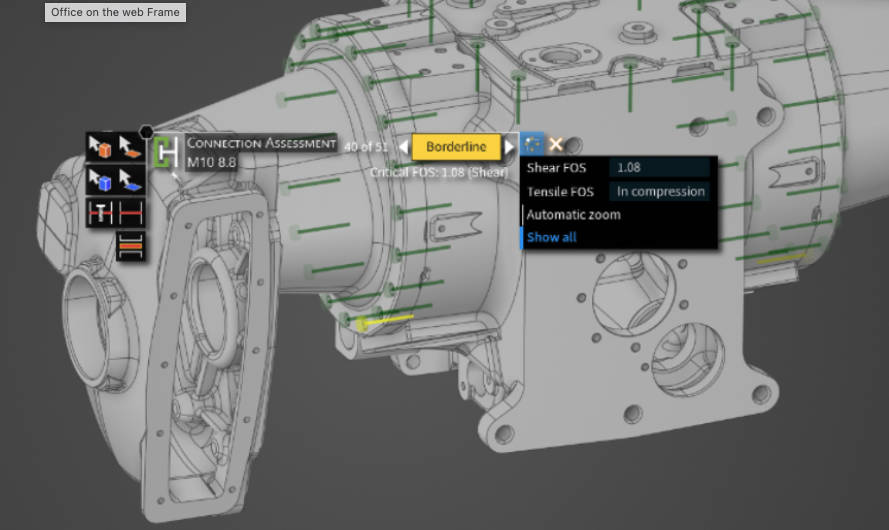Choose the plain red line connector icon
The width and height of the screenshot is (889, 530).
(130, 213)
